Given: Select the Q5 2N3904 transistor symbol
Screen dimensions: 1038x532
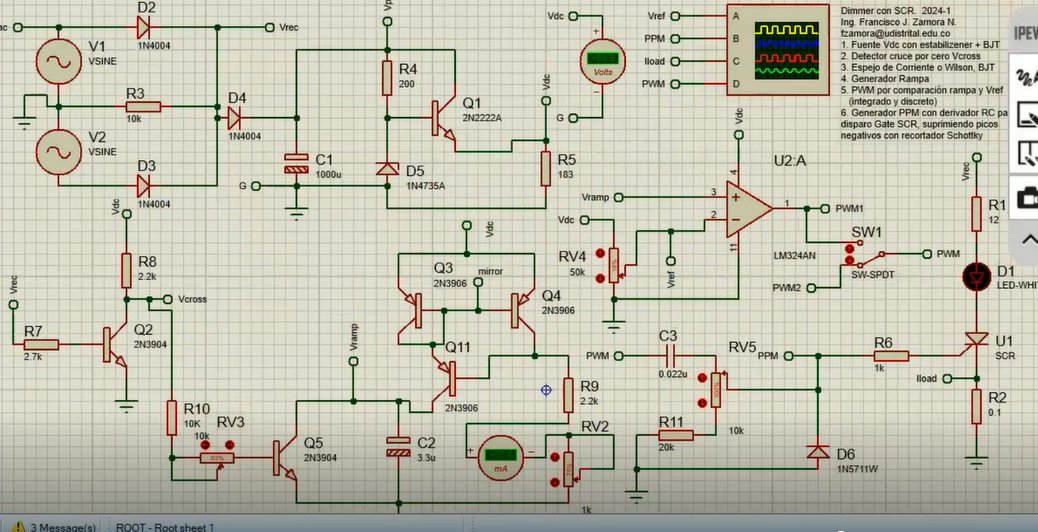Looking at the screenshot, I should (285, 458).
